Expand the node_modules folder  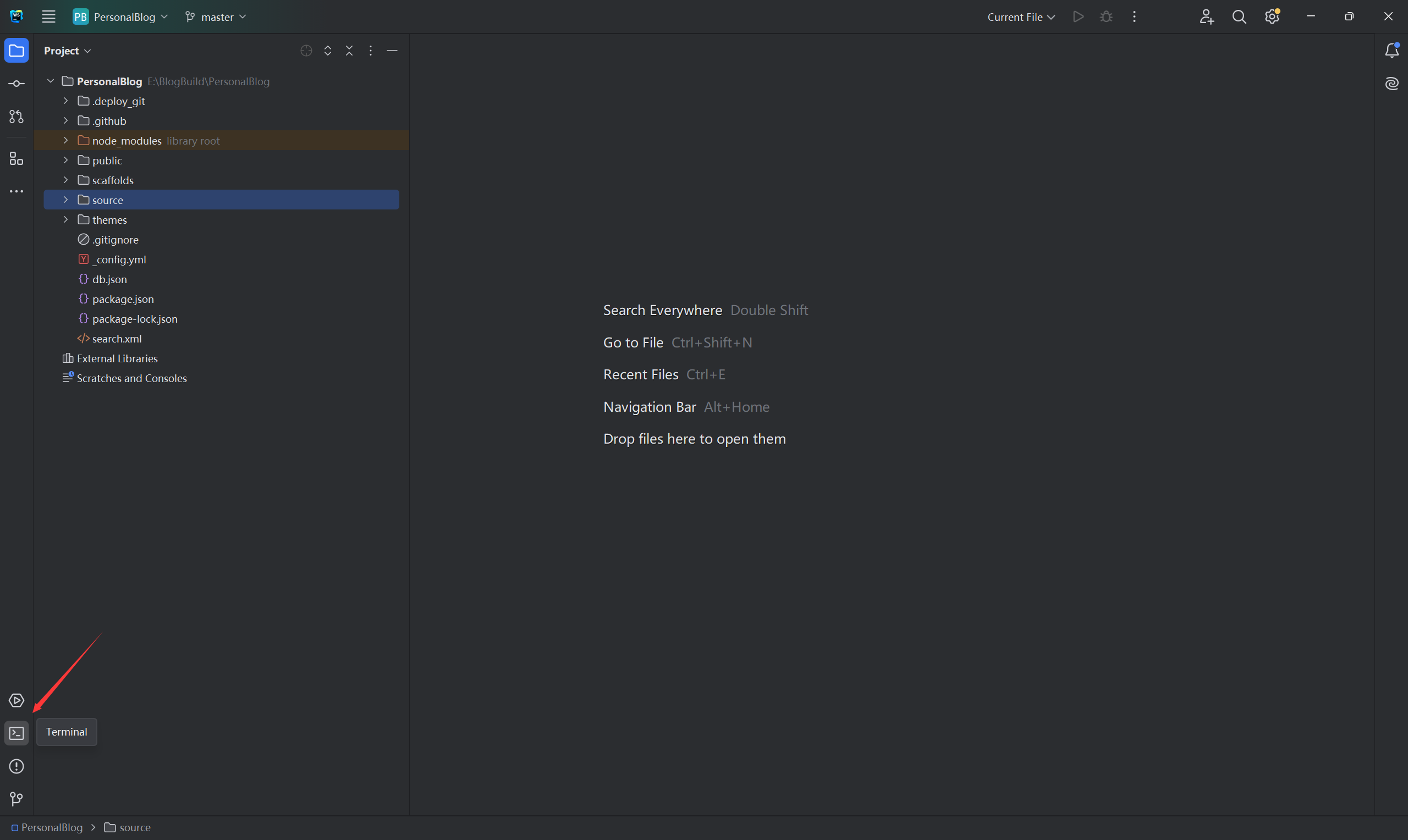tap(65, 140)
